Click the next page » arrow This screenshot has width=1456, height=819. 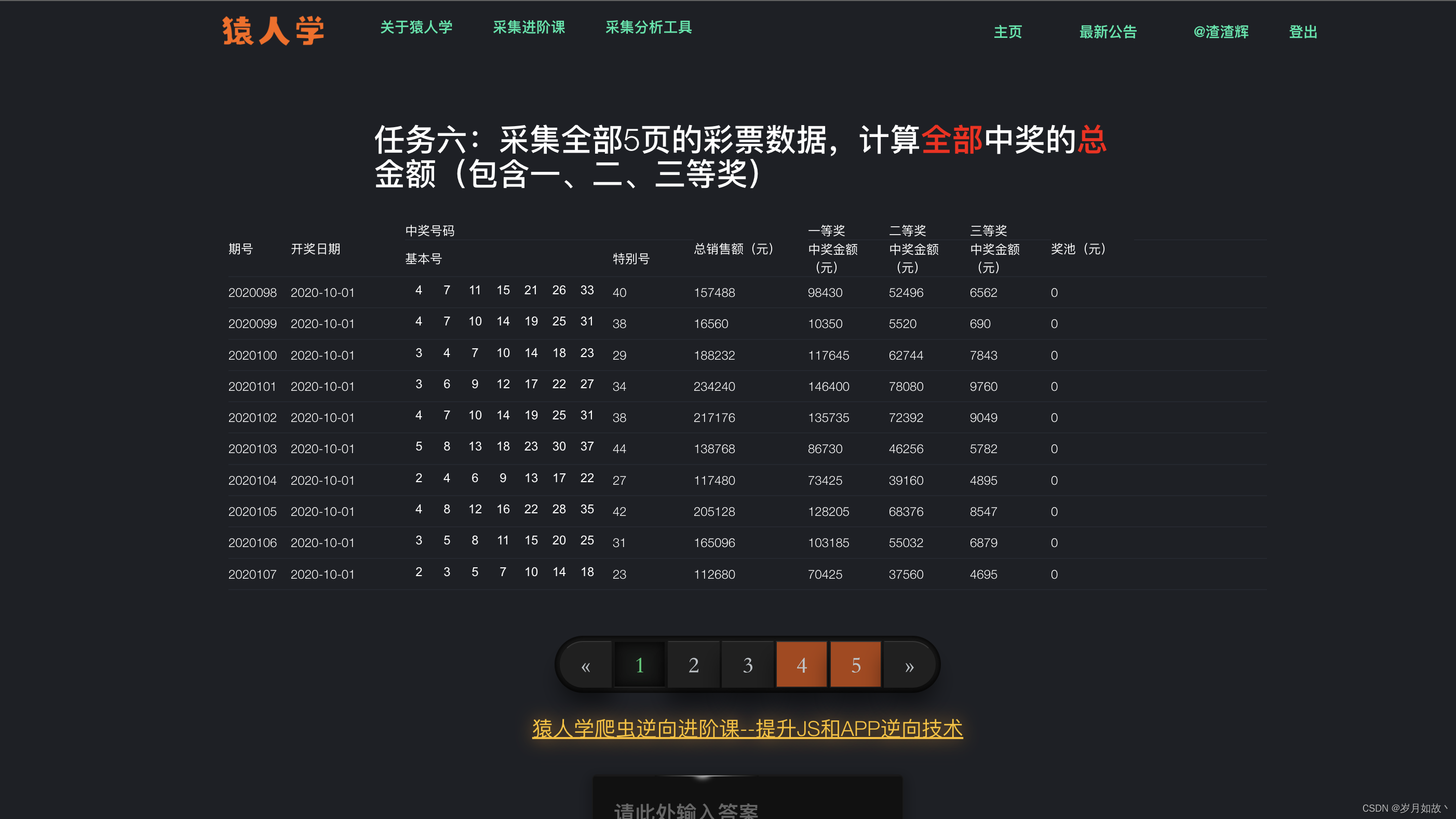pyautogui.click(x=909, y=665)
